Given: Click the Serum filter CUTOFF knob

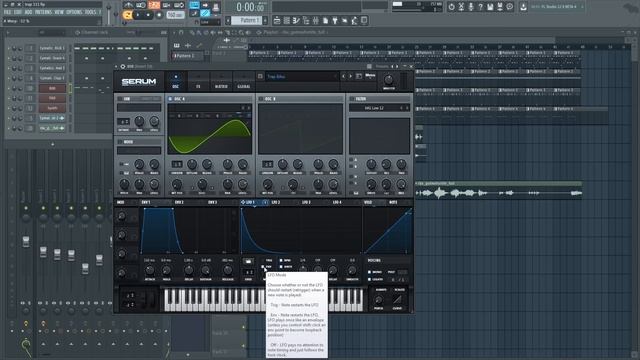Looking at the screenshot, I should 371,164.
